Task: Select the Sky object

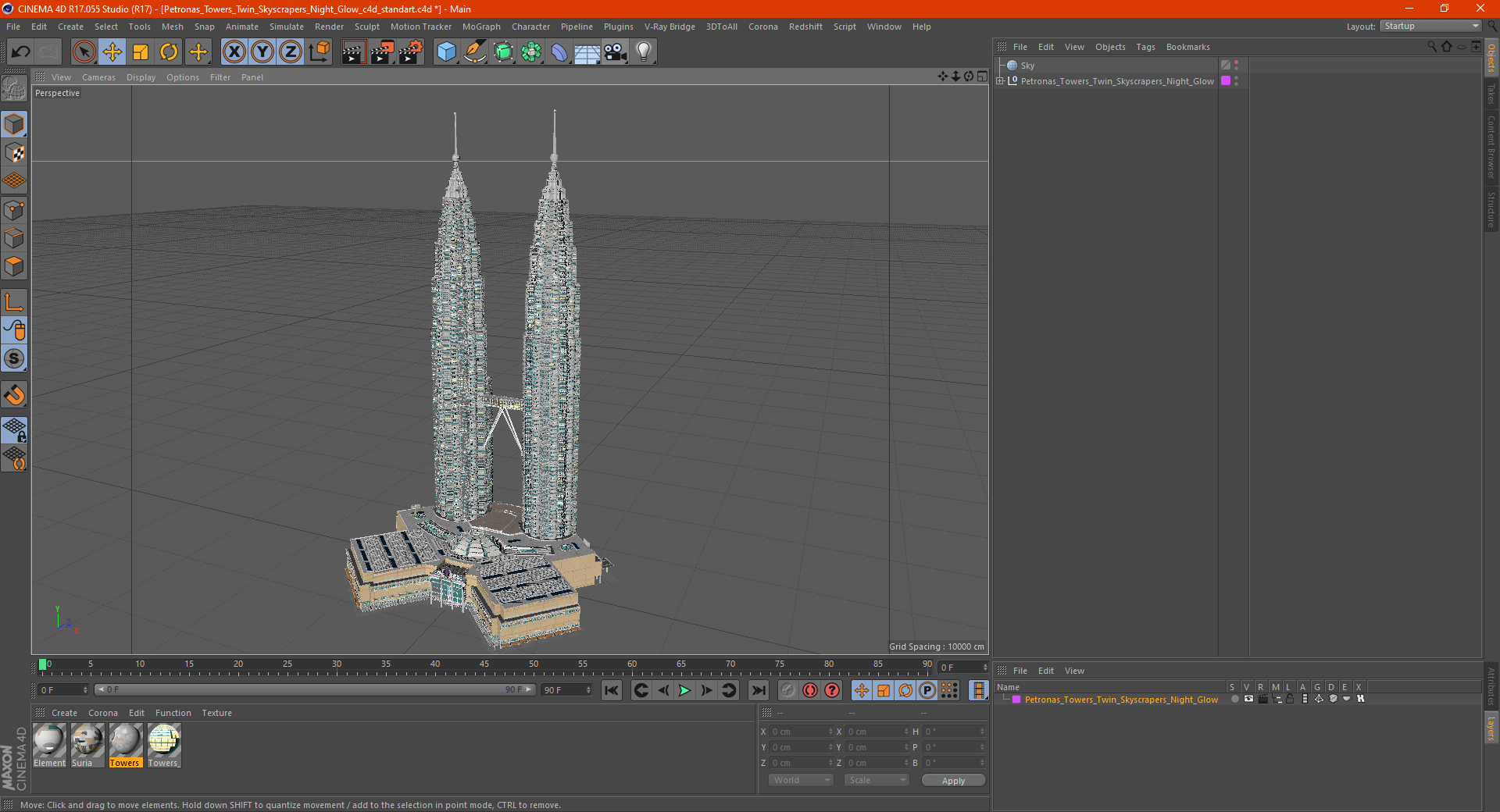Action: [1027, 66]
